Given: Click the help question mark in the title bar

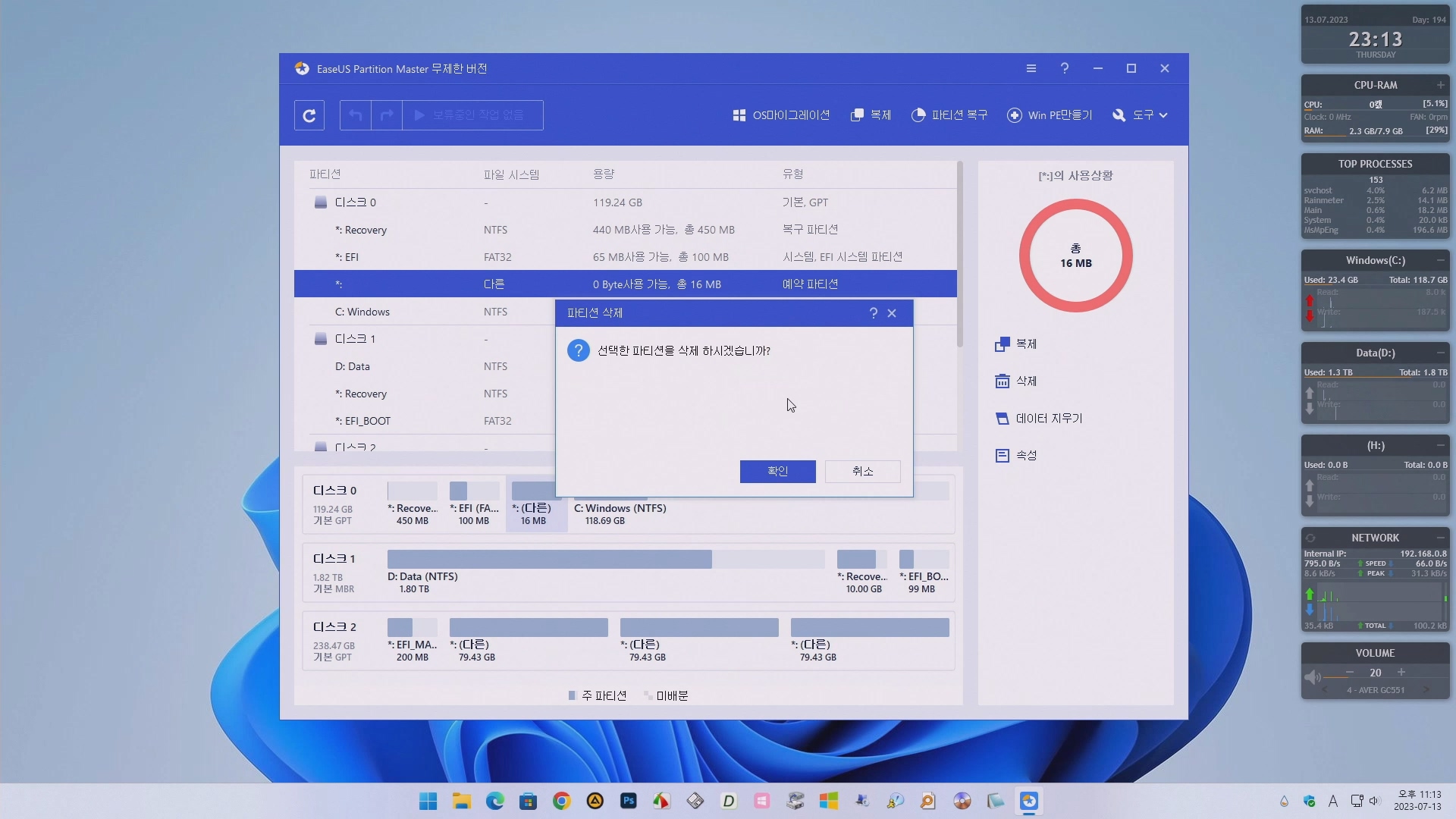Looking at the screenshot, I should (1065, 68).
